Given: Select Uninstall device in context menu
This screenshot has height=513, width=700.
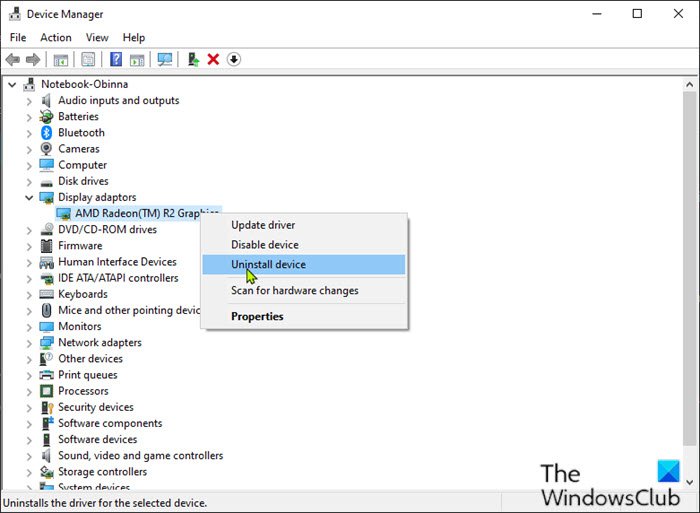Looking at the screenshot, I should click(304, 264).
